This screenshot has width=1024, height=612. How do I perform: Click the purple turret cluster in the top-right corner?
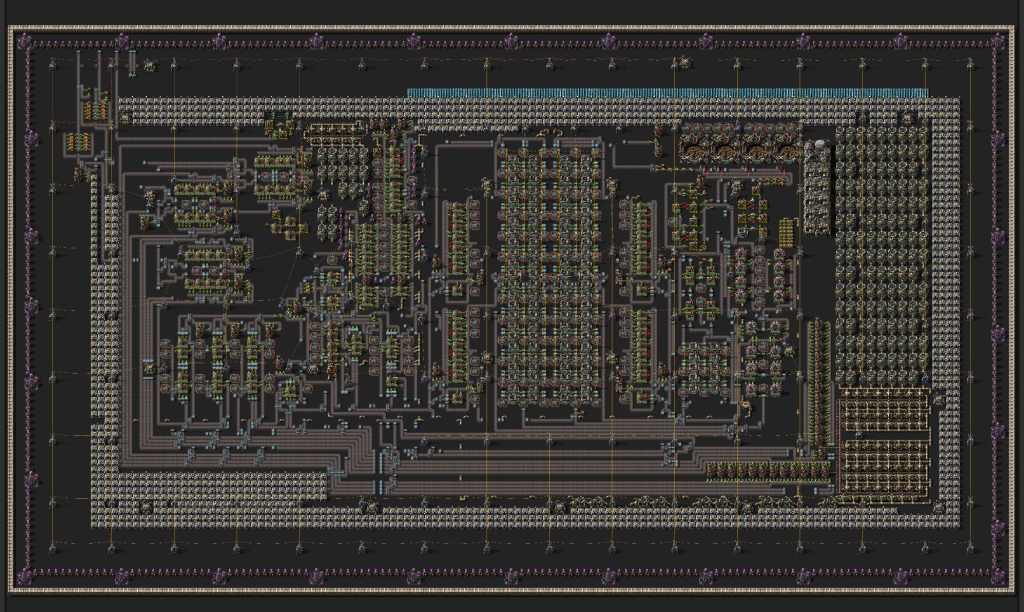(x=999, y=42)
